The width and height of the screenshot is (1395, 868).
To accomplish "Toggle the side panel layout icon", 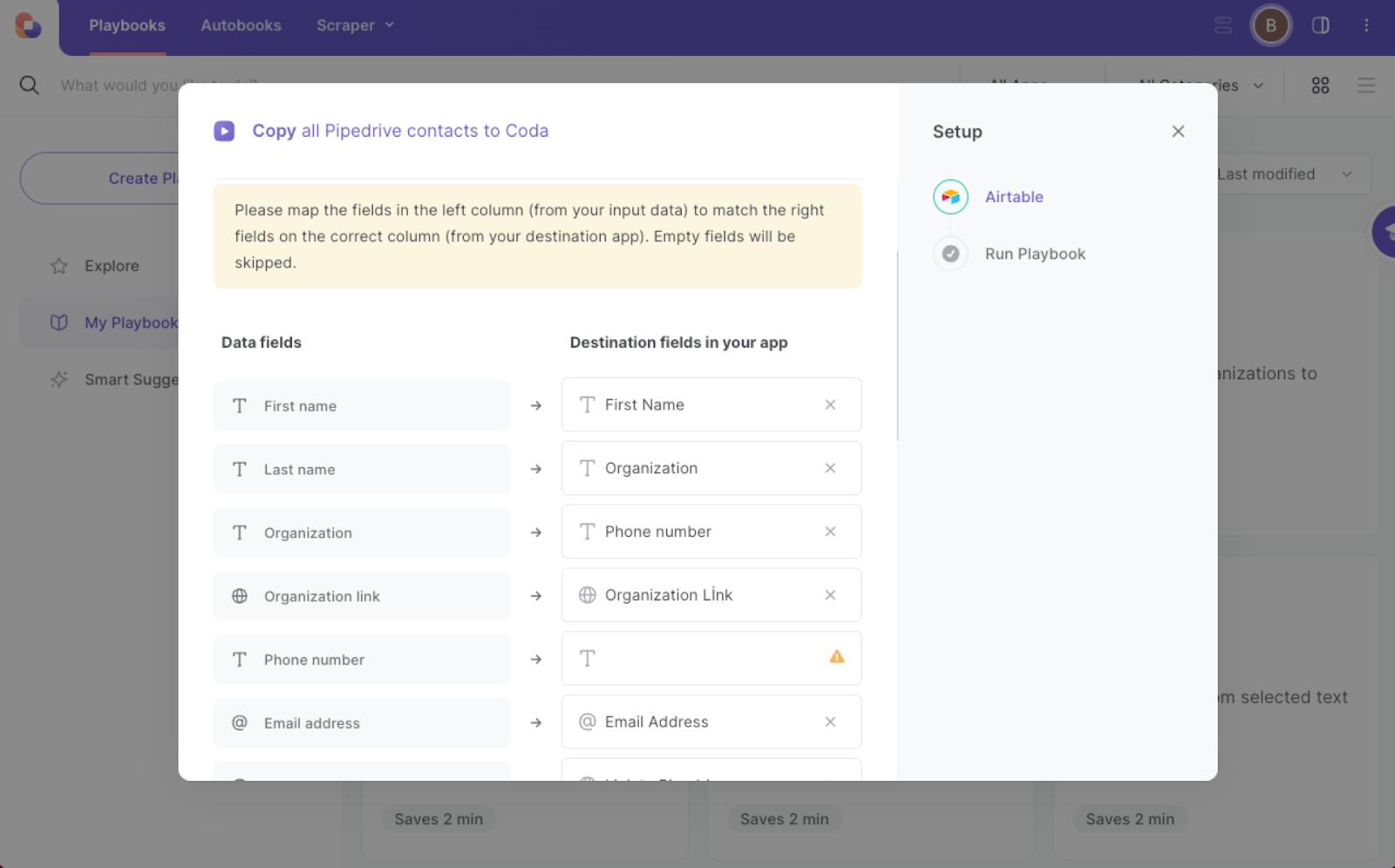I will [1321, 25].
